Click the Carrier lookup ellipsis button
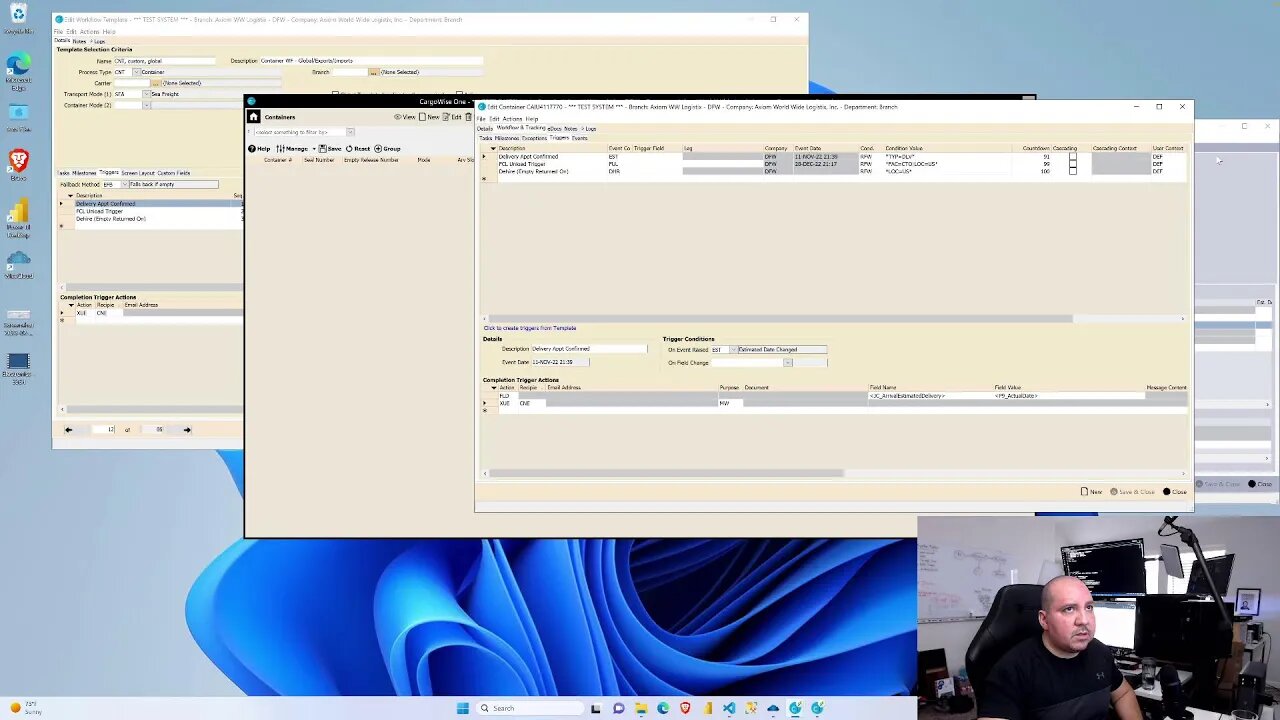1280x720 pixels. pyautogui.click(x=156, y=83)
